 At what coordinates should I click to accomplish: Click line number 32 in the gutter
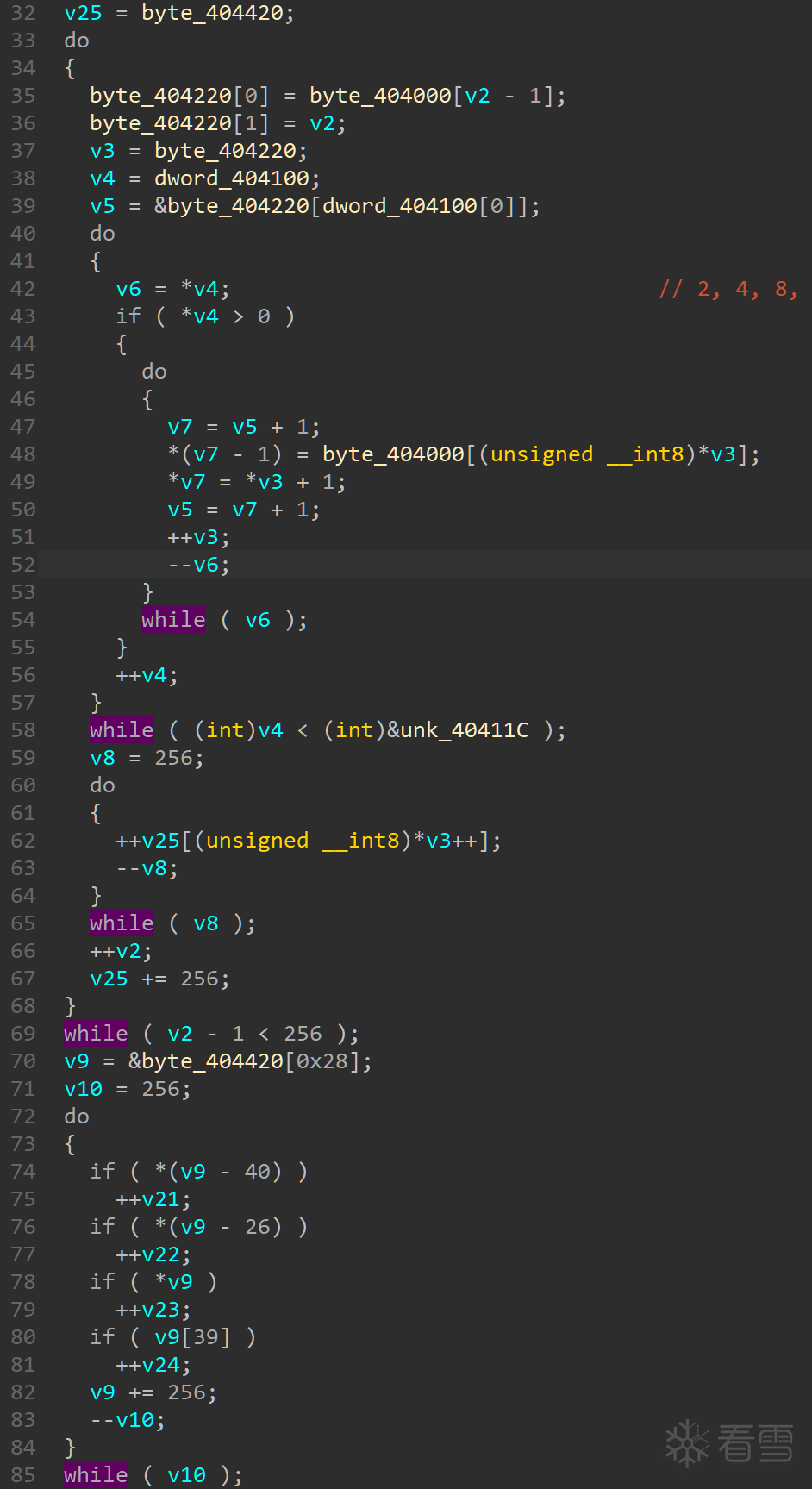[x=23, y=13]
